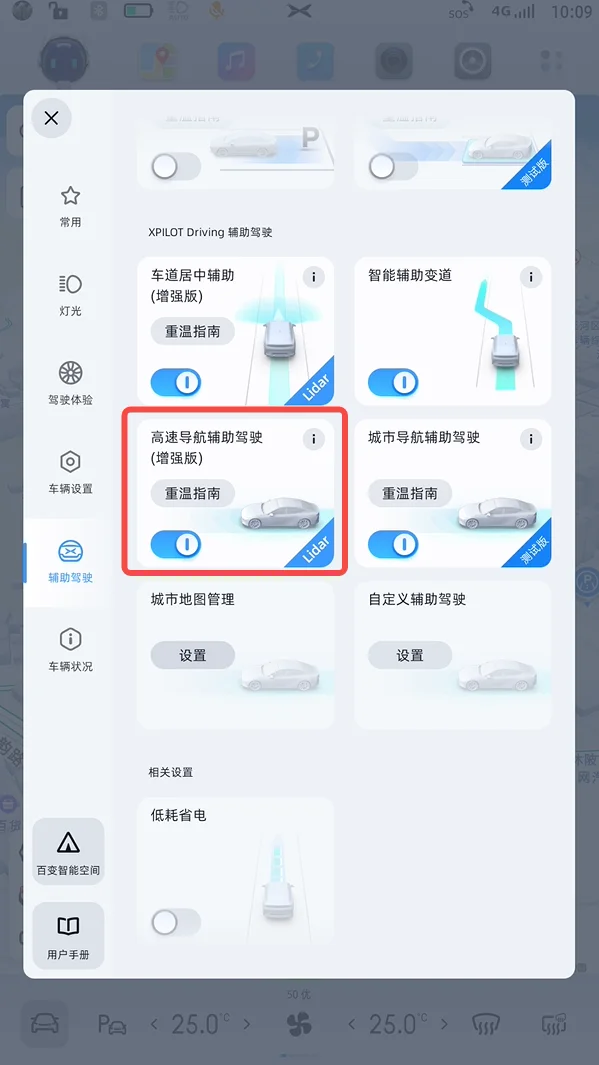Open info for 车道居中辅助 card
This screenshot has width=599, height=1065.
point(313,277)
